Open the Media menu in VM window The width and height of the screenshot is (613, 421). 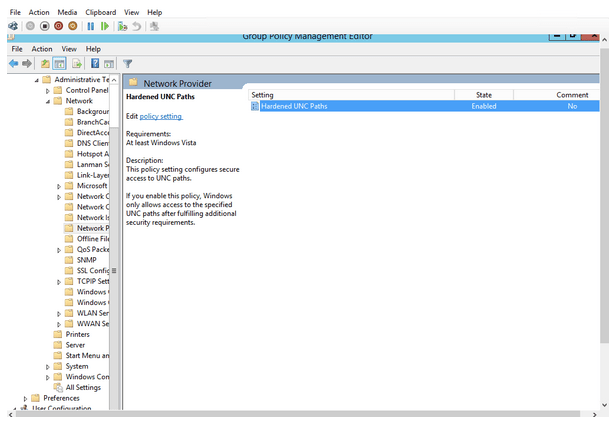[67, 13]
